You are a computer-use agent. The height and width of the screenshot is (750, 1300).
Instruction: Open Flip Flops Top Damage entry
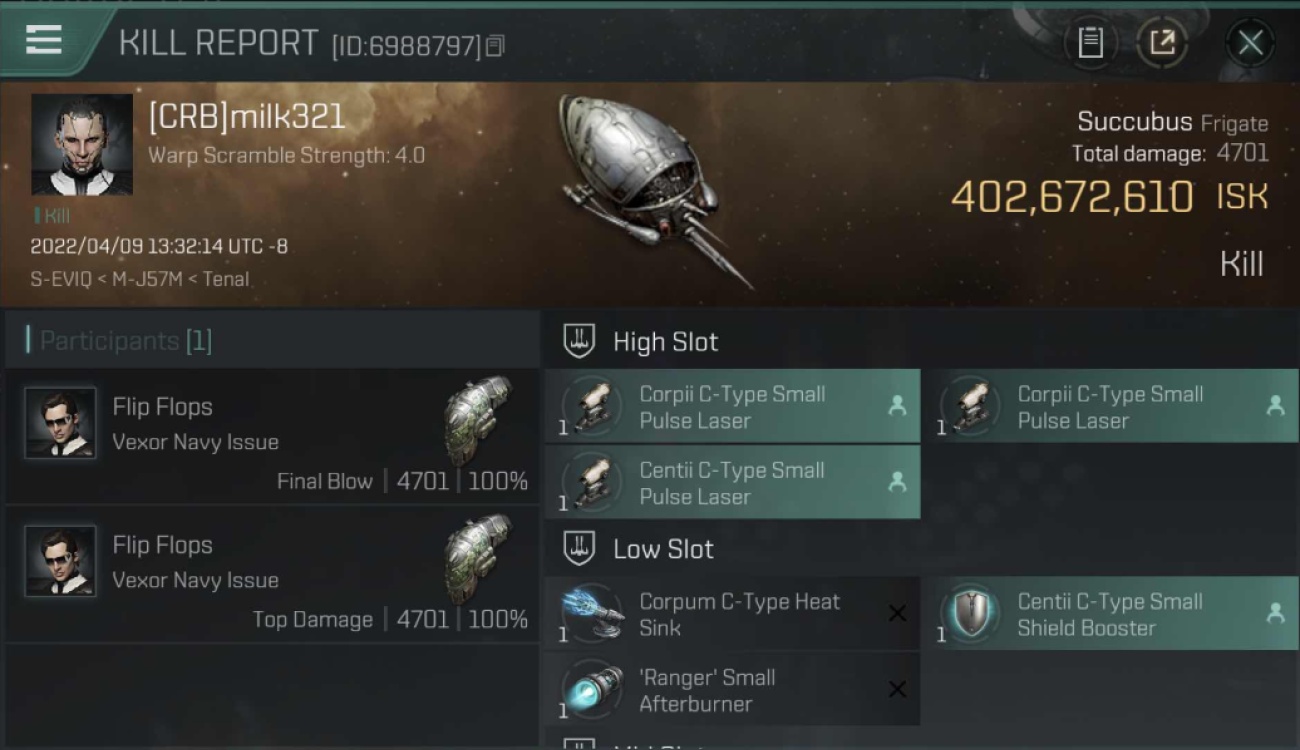coord(272,575)
